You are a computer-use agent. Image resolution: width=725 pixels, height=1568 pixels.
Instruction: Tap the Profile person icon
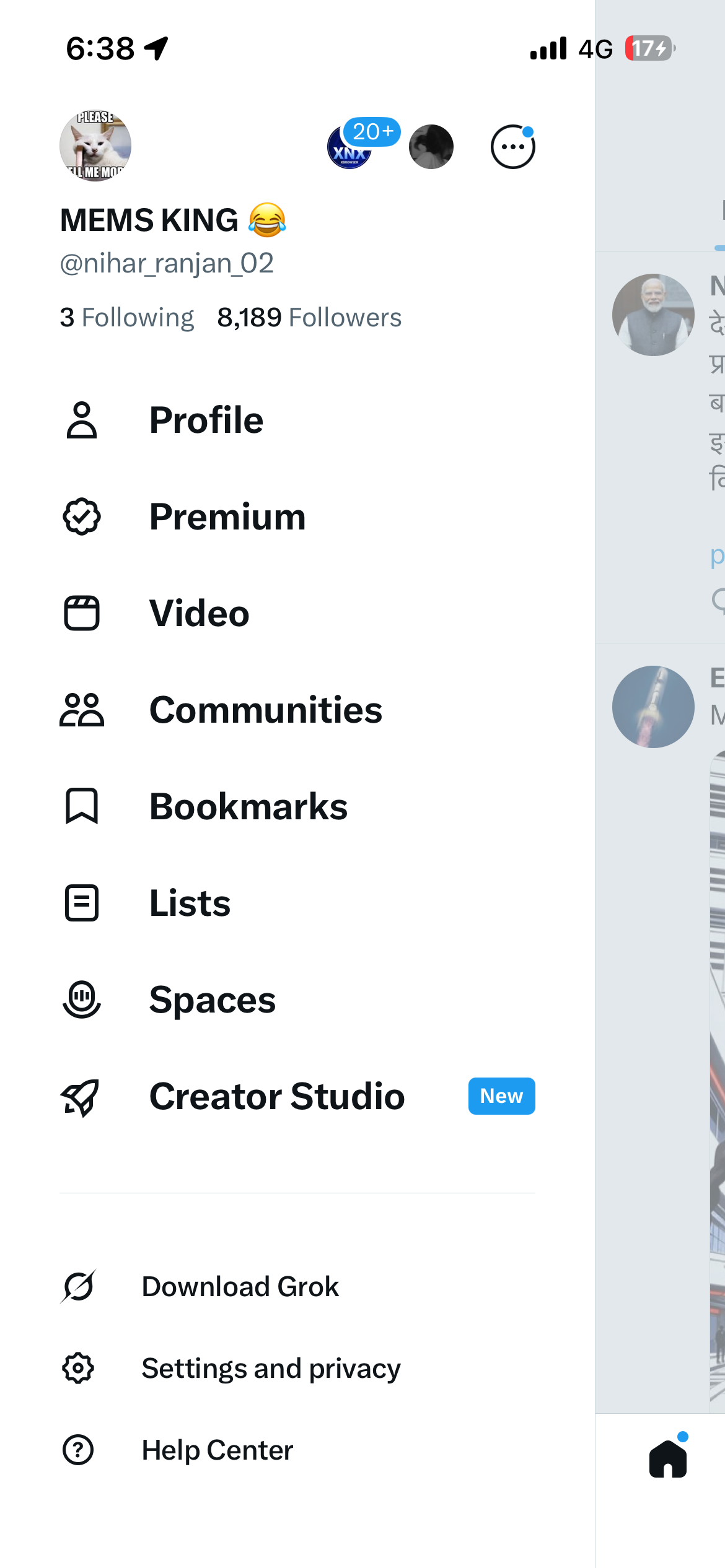point(82,420)
